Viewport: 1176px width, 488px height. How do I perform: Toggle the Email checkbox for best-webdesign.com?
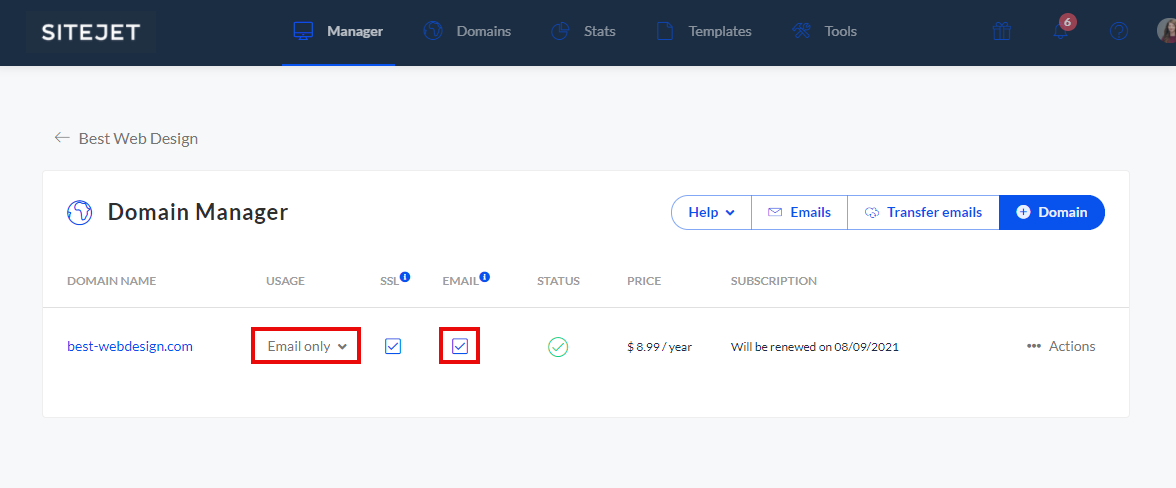pyautogui.click(x=460, y=346)
